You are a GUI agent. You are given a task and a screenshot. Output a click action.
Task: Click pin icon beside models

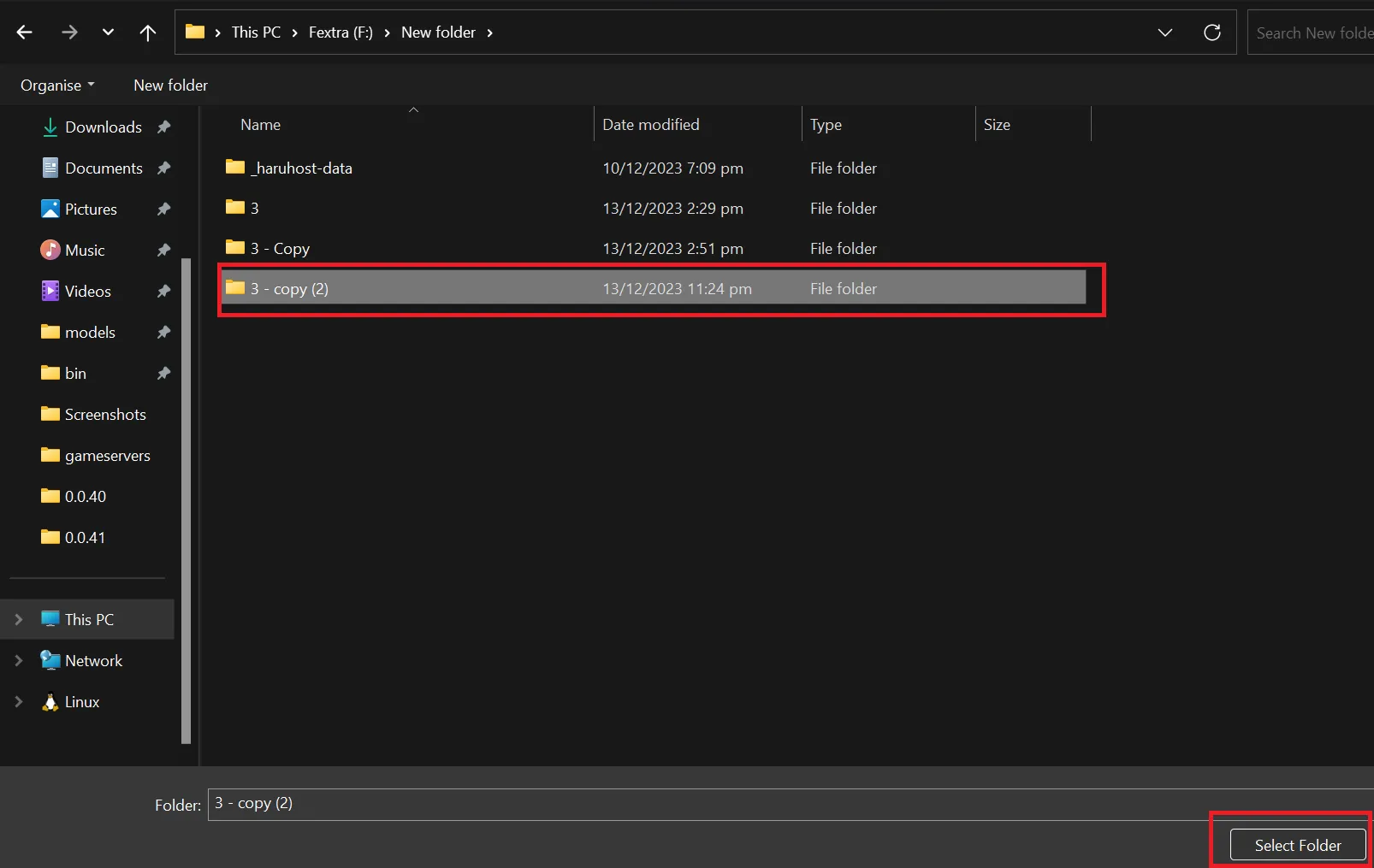tap(163, 333)
